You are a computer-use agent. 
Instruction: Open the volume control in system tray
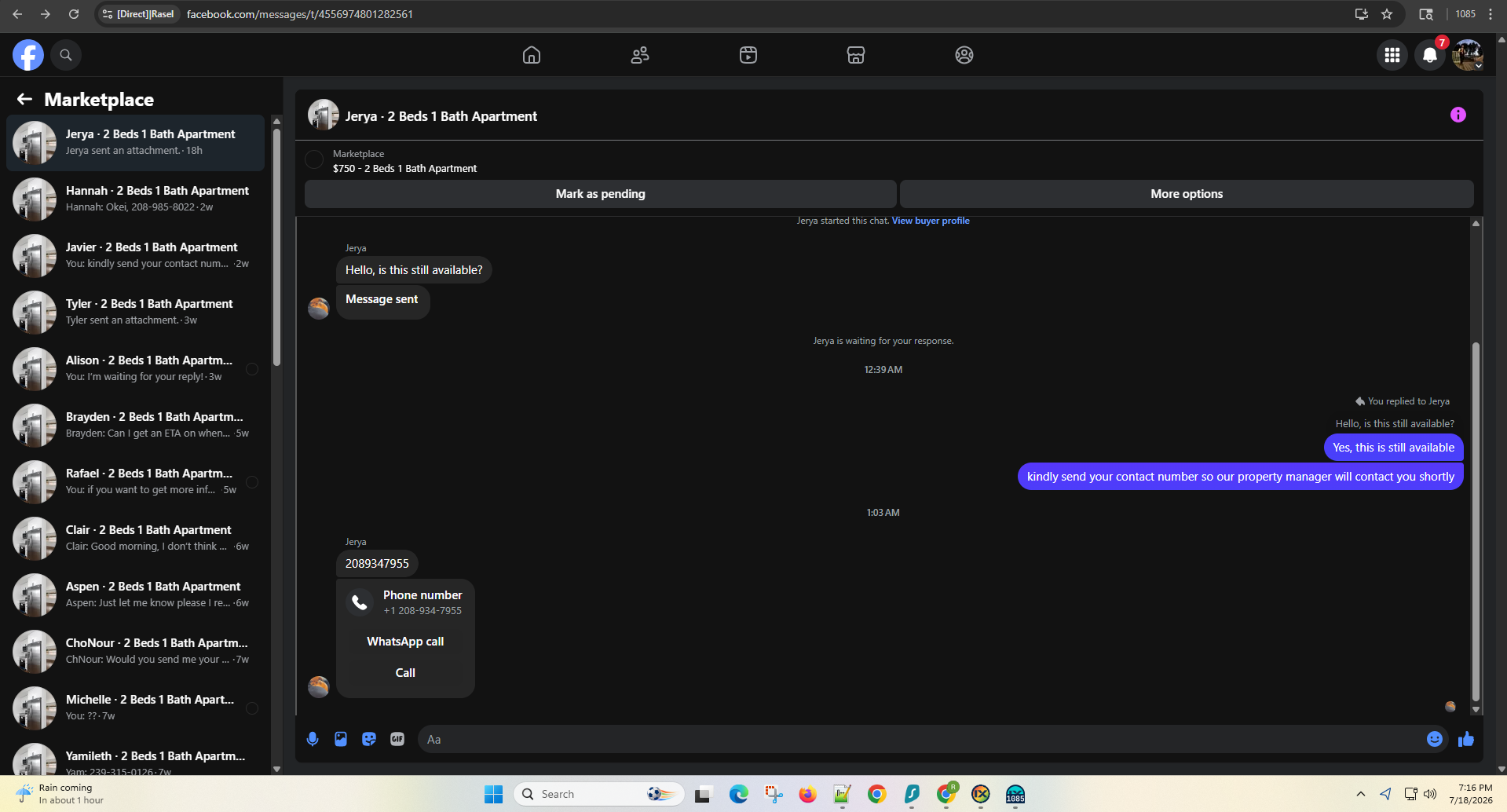pos(1430,794)
